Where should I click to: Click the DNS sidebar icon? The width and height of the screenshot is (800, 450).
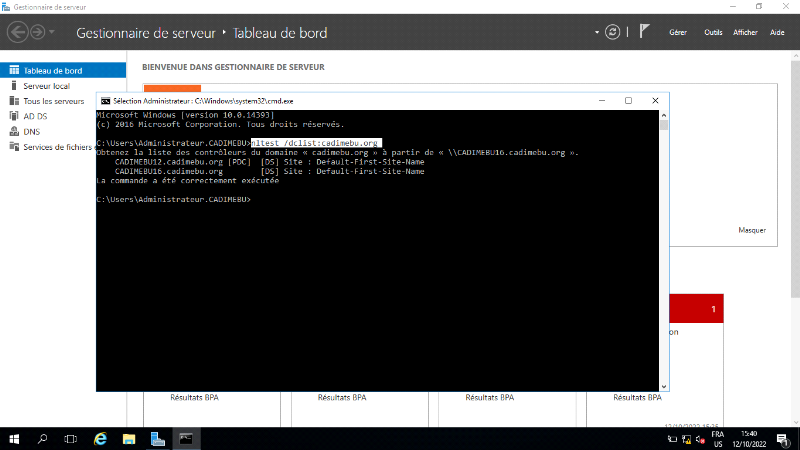pos(14,131)
